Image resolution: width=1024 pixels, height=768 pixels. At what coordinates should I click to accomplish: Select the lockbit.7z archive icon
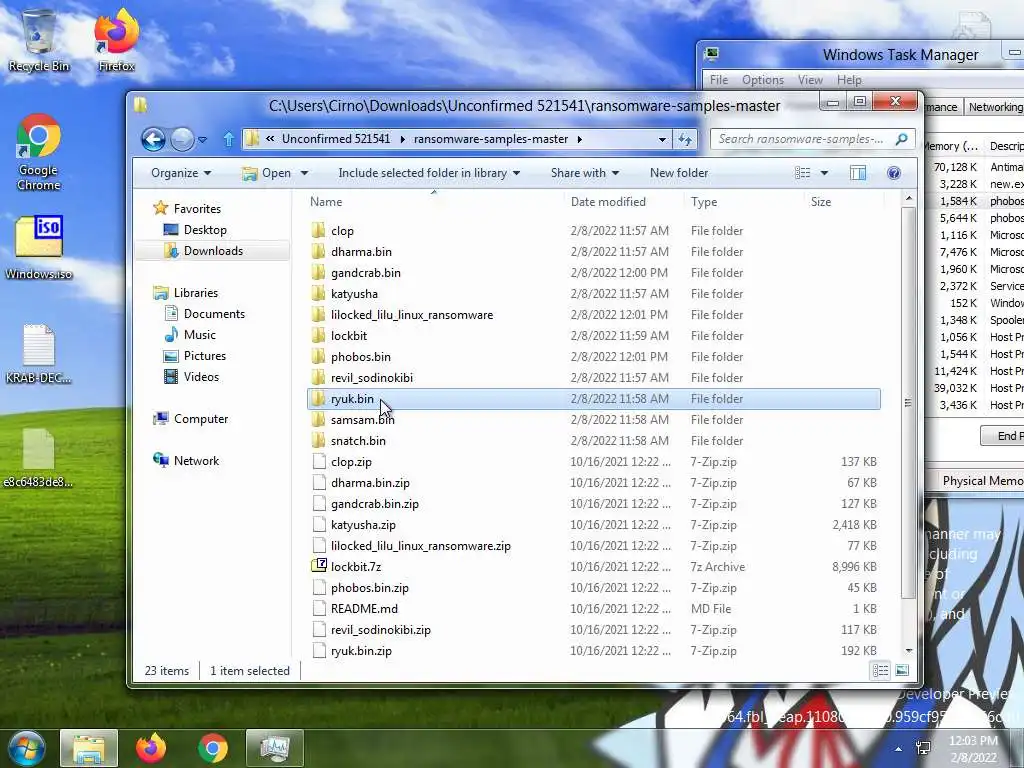pyautogui.click(x=319, y=566)
